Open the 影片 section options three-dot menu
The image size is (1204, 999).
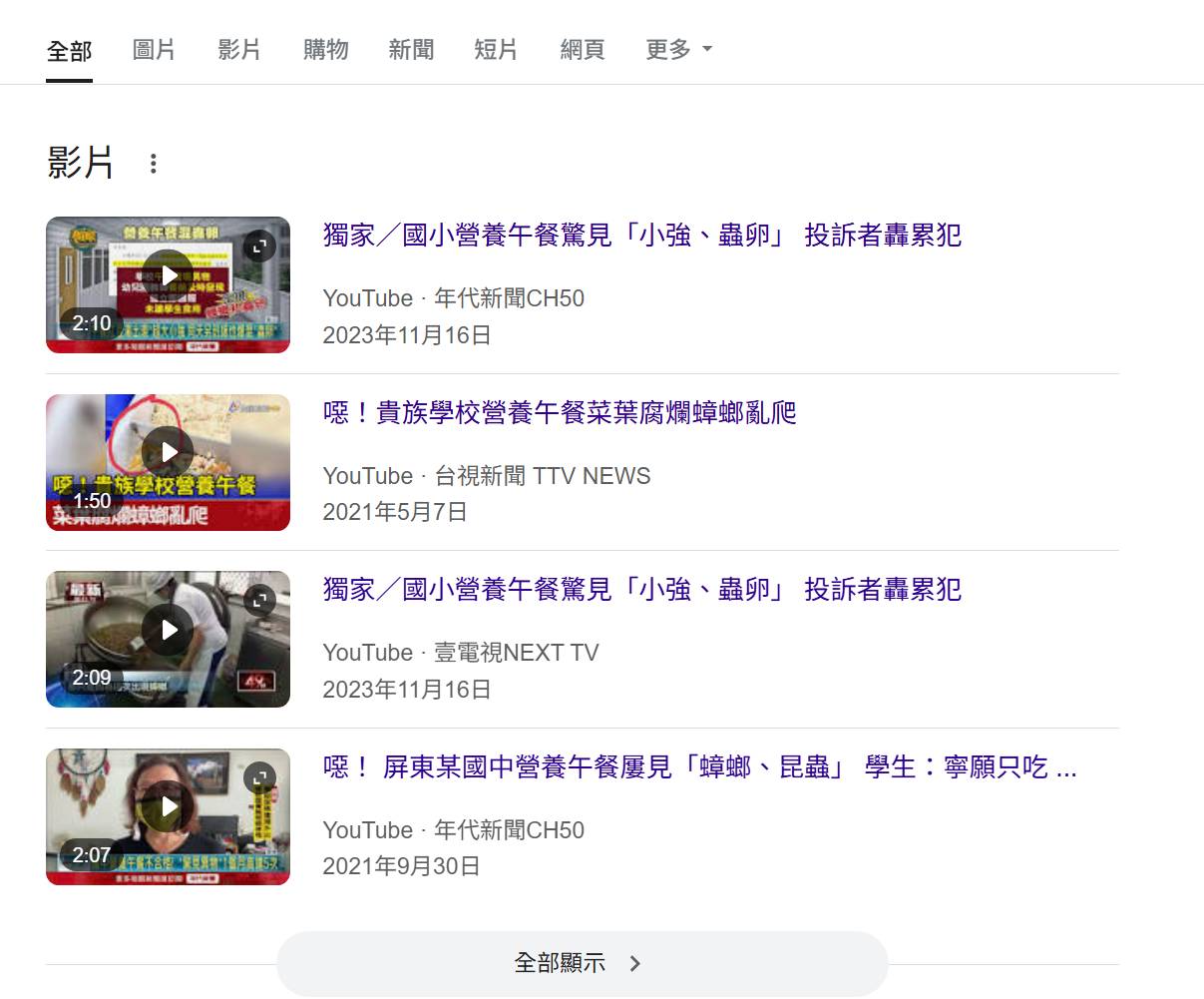point(153,164)
